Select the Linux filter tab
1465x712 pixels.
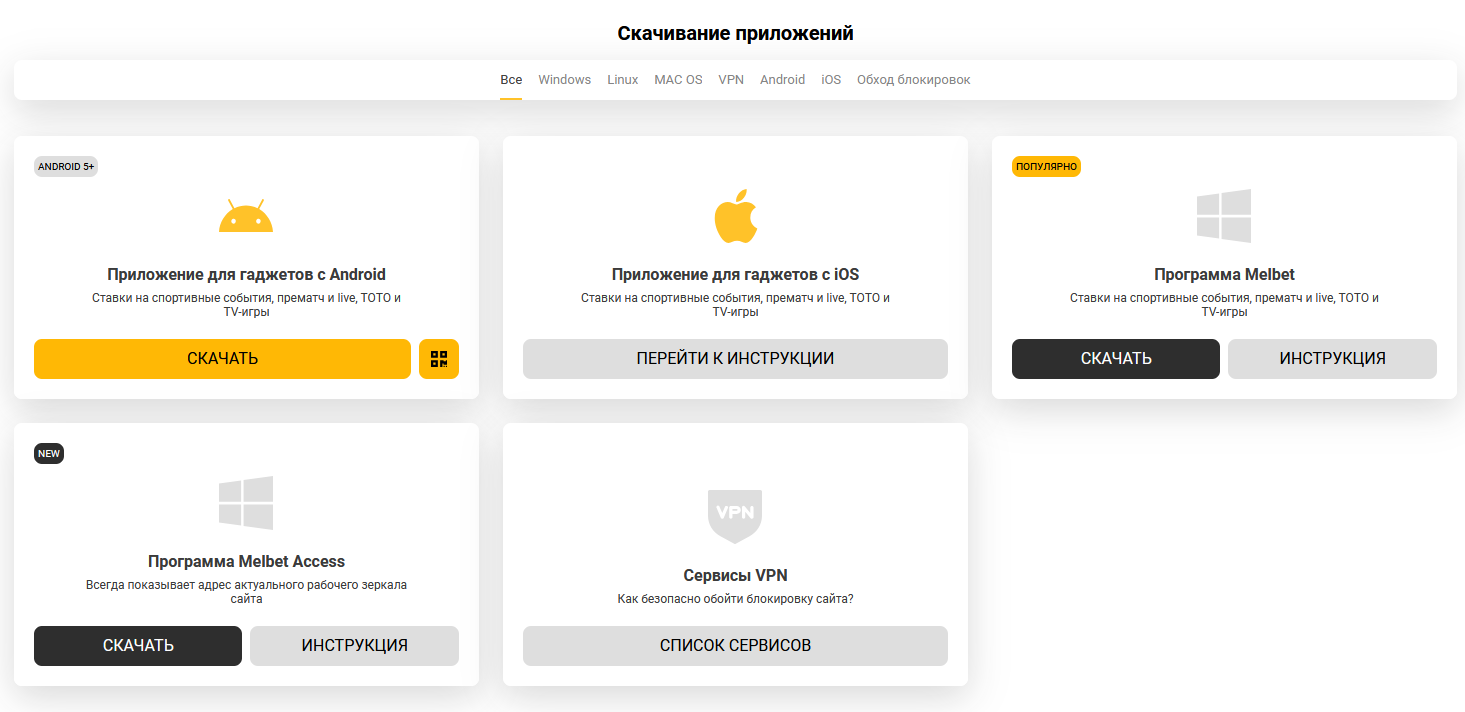(622, 79)
